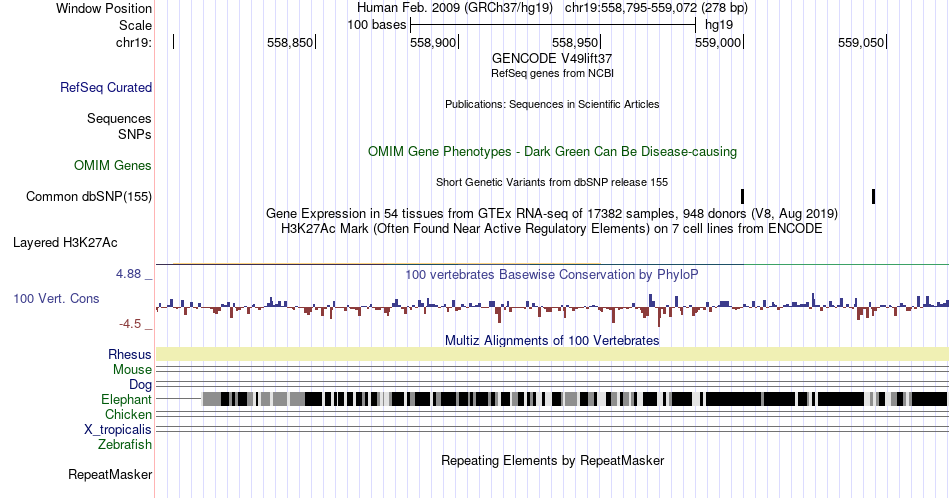The image size is (950, 498).
Task: Click the Rhesus alignment label
Action: click(x=130, y=354)
